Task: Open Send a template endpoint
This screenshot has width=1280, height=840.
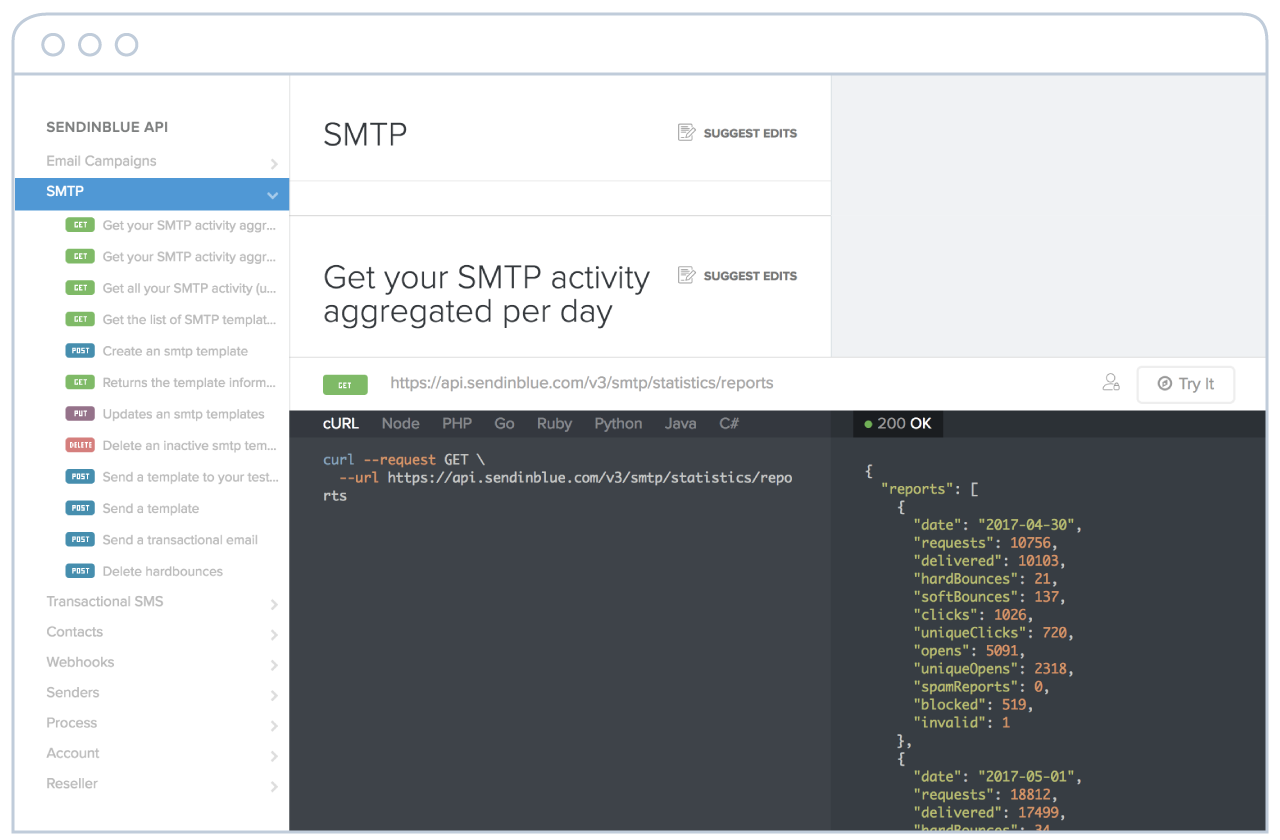Action: [x=151, y=508]
